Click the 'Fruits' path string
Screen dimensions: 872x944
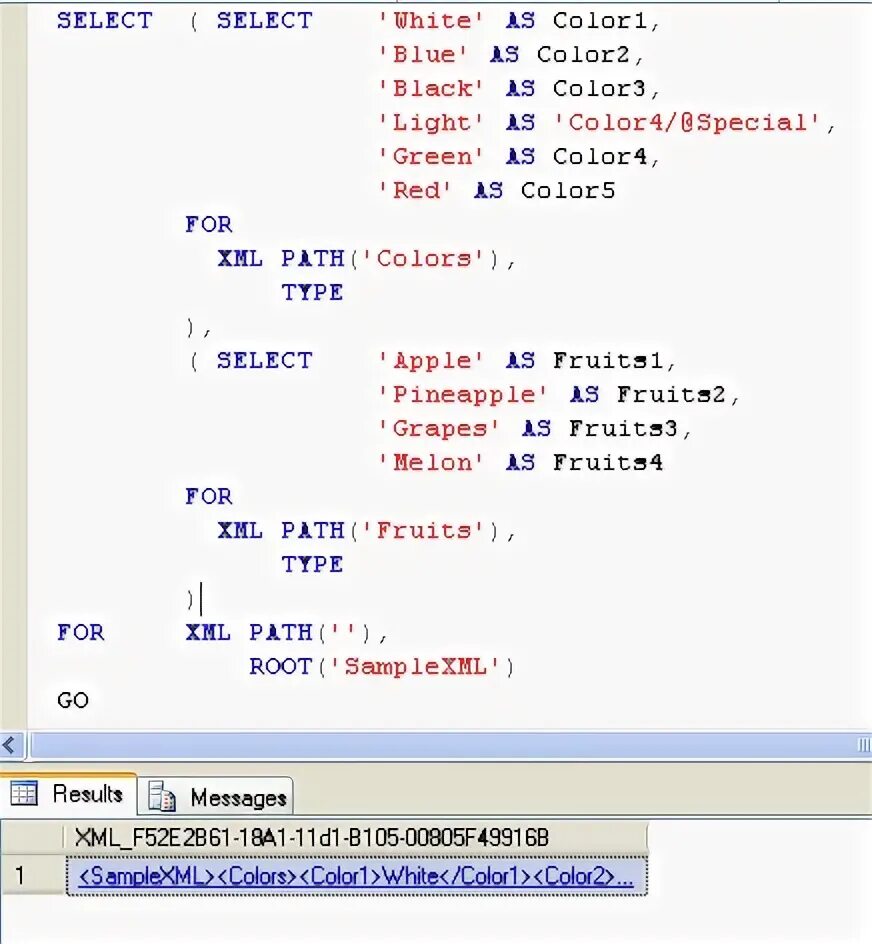(423, 531)
